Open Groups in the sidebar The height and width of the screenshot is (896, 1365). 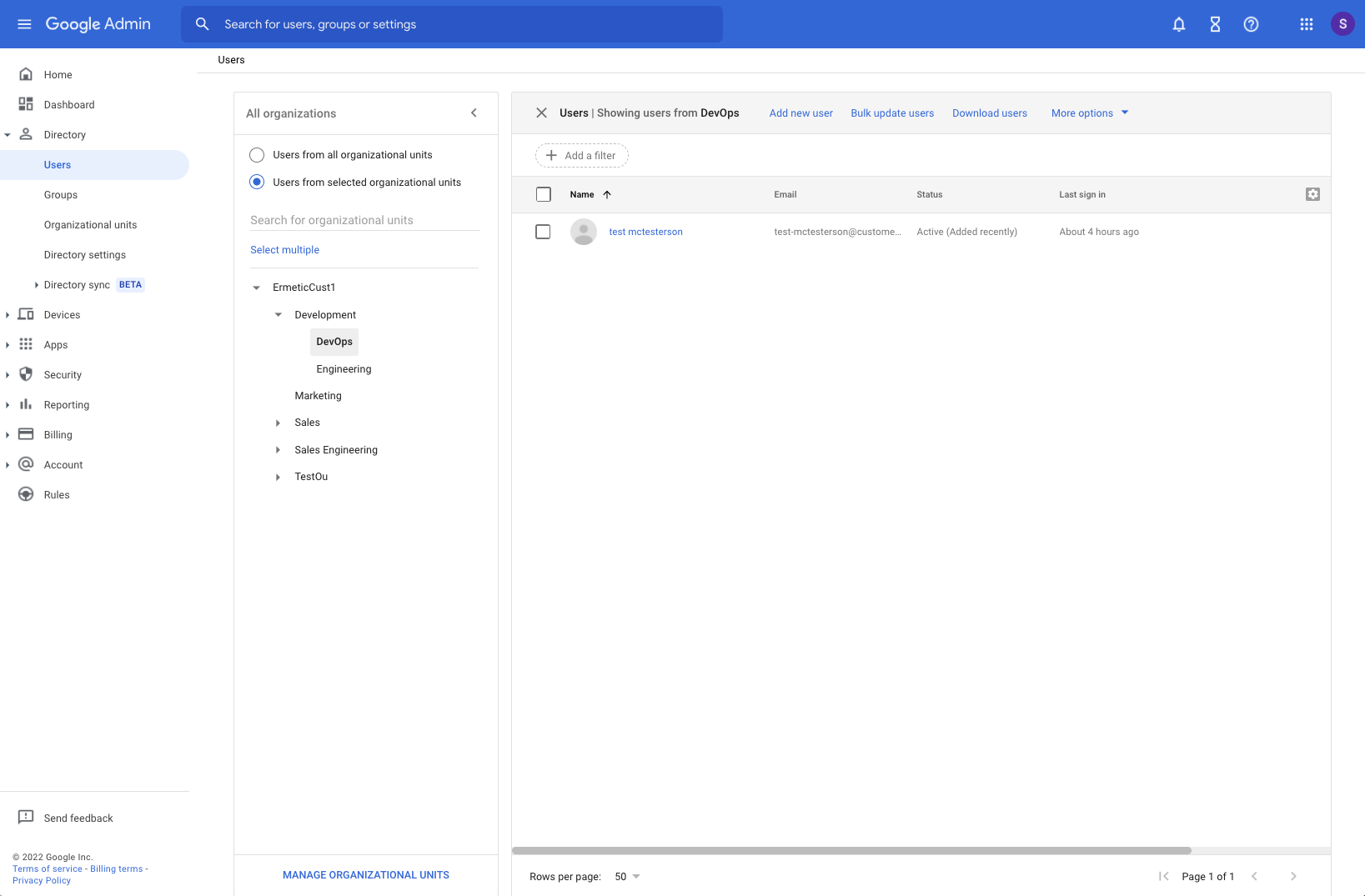pyautogui.click(x=61, y=195)
